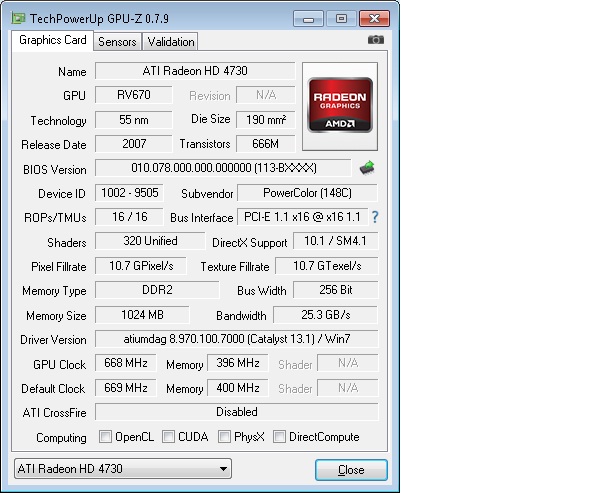Click the Bandwidth value 25.3 GB/s

coord(325,315)
